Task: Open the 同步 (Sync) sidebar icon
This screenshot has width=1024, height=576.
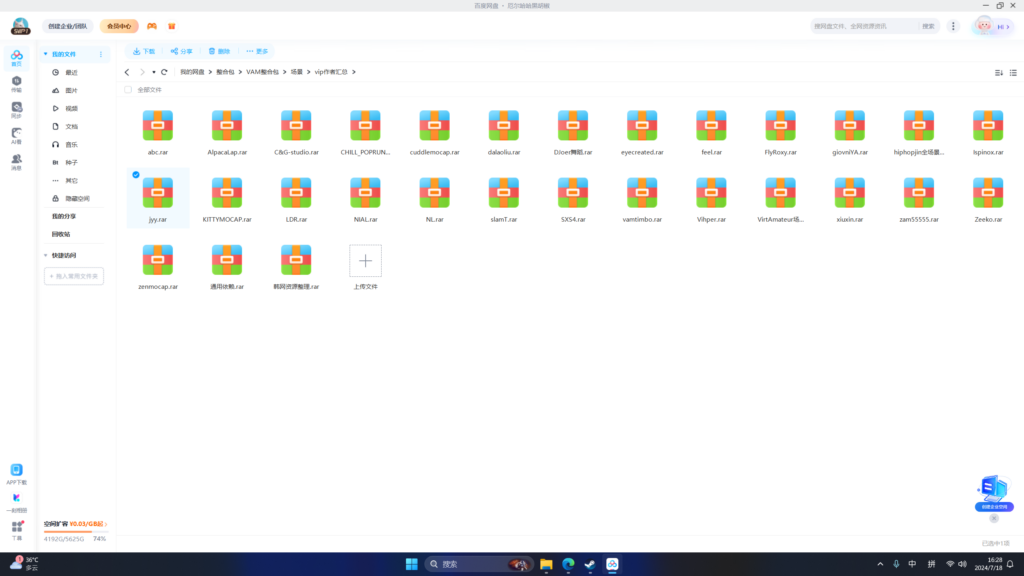Action: pyautogui.click(x=16, y=109)
